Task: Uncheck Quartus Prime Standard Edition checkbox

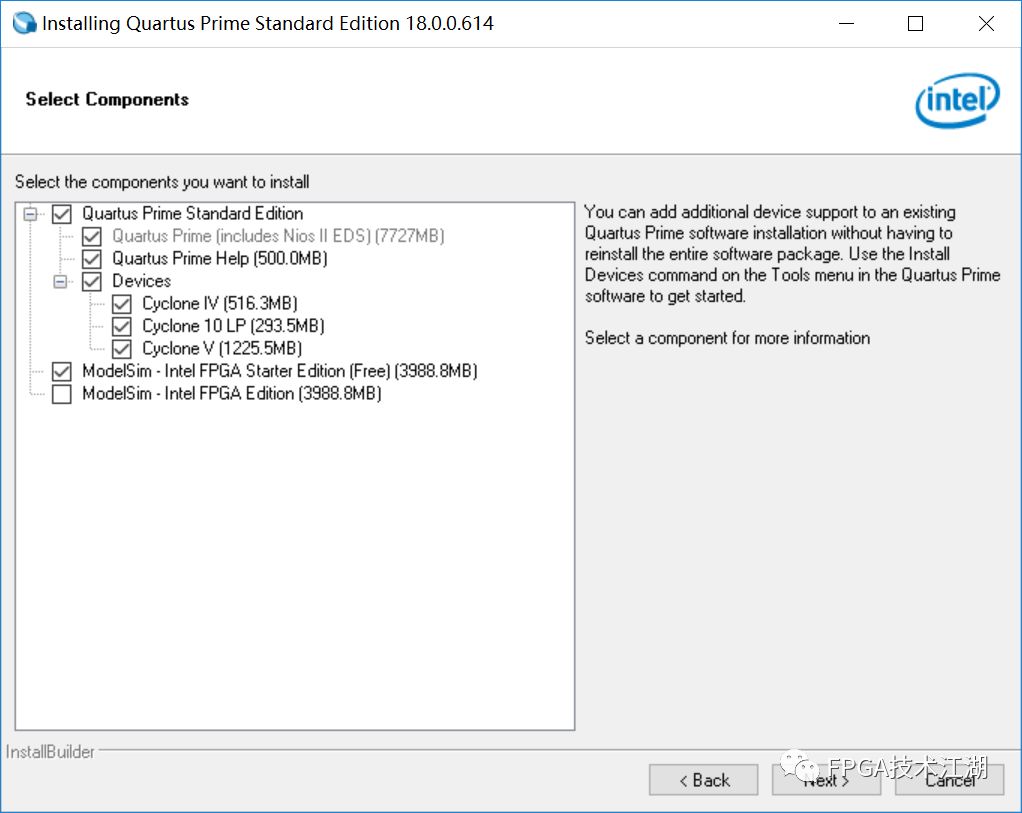Action: click(x=62, y=214)
